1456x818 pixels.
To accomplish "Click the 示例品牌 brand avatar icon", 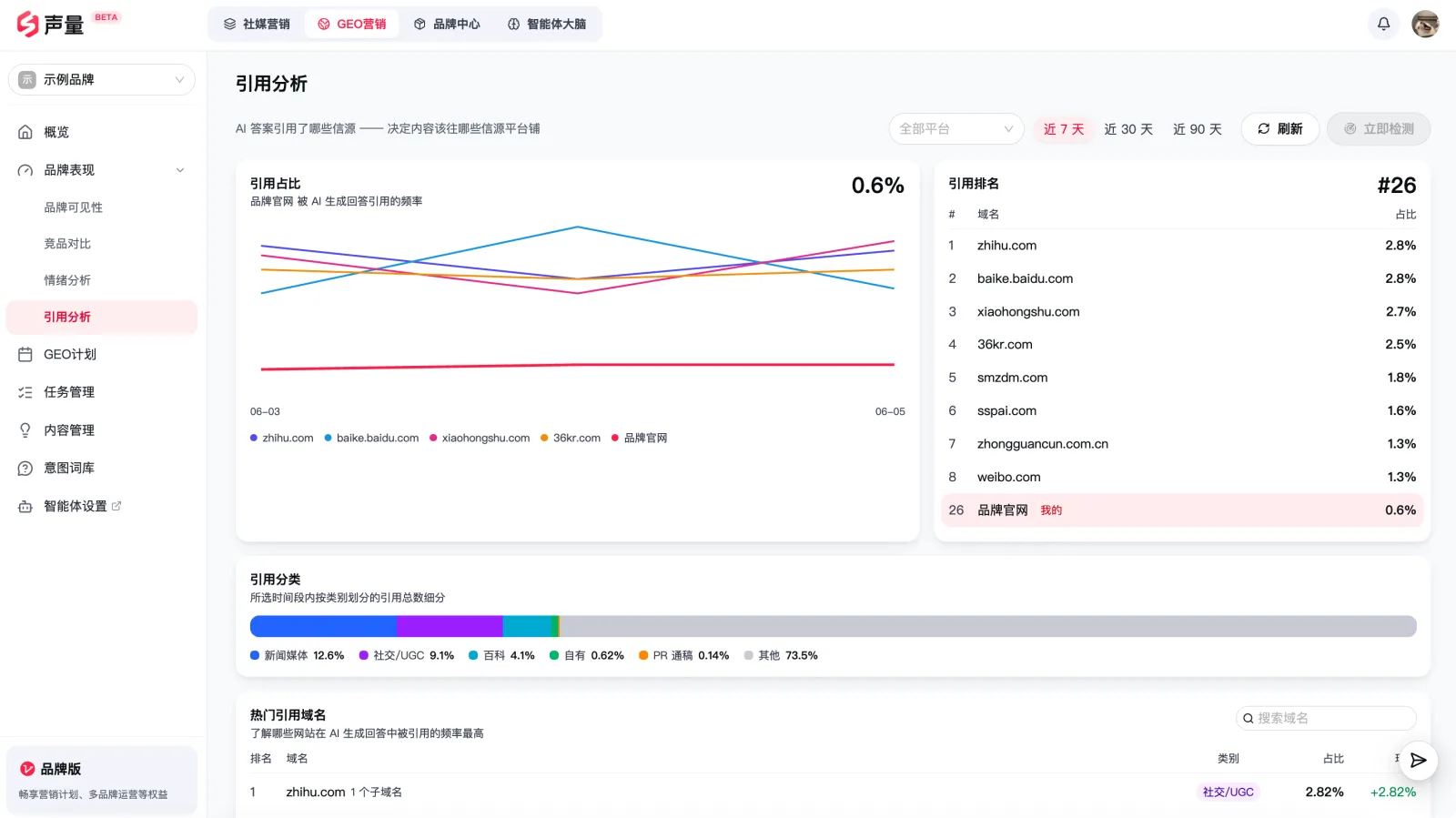I will pyautogui.click(x=27, y=80).
